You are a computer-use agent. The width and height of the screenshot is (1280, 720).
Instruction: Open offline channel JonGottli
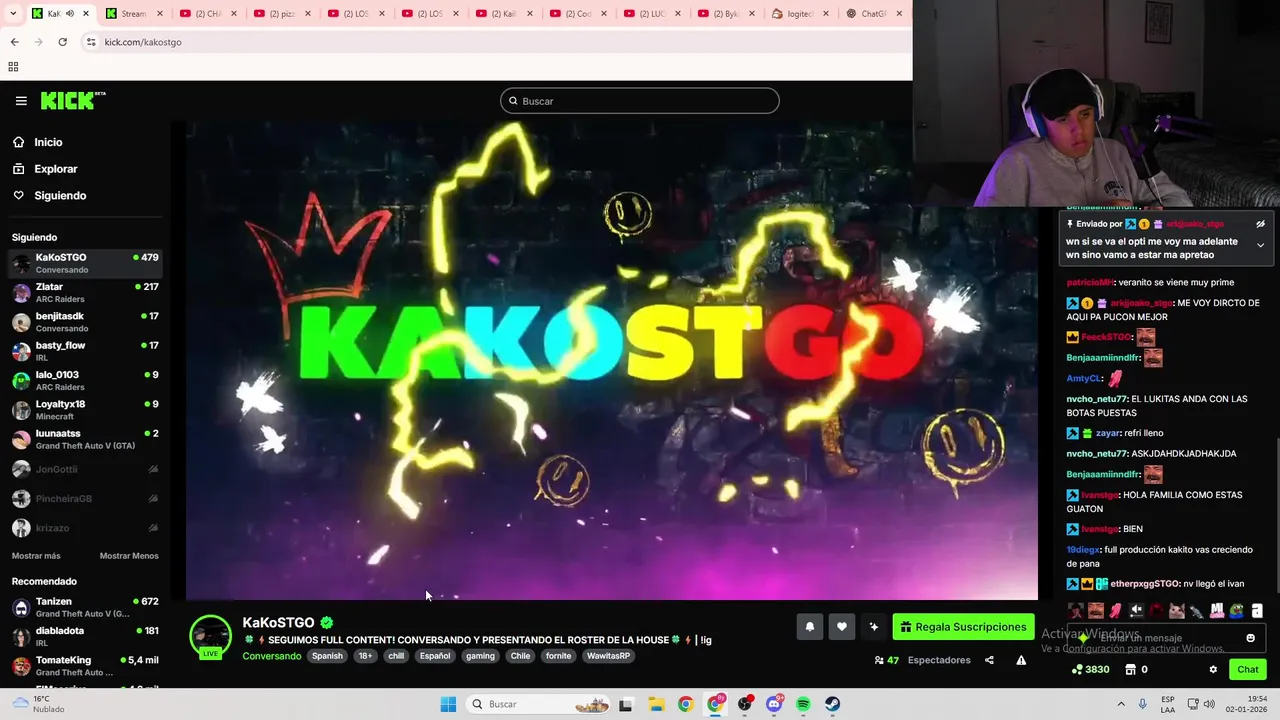86,469
